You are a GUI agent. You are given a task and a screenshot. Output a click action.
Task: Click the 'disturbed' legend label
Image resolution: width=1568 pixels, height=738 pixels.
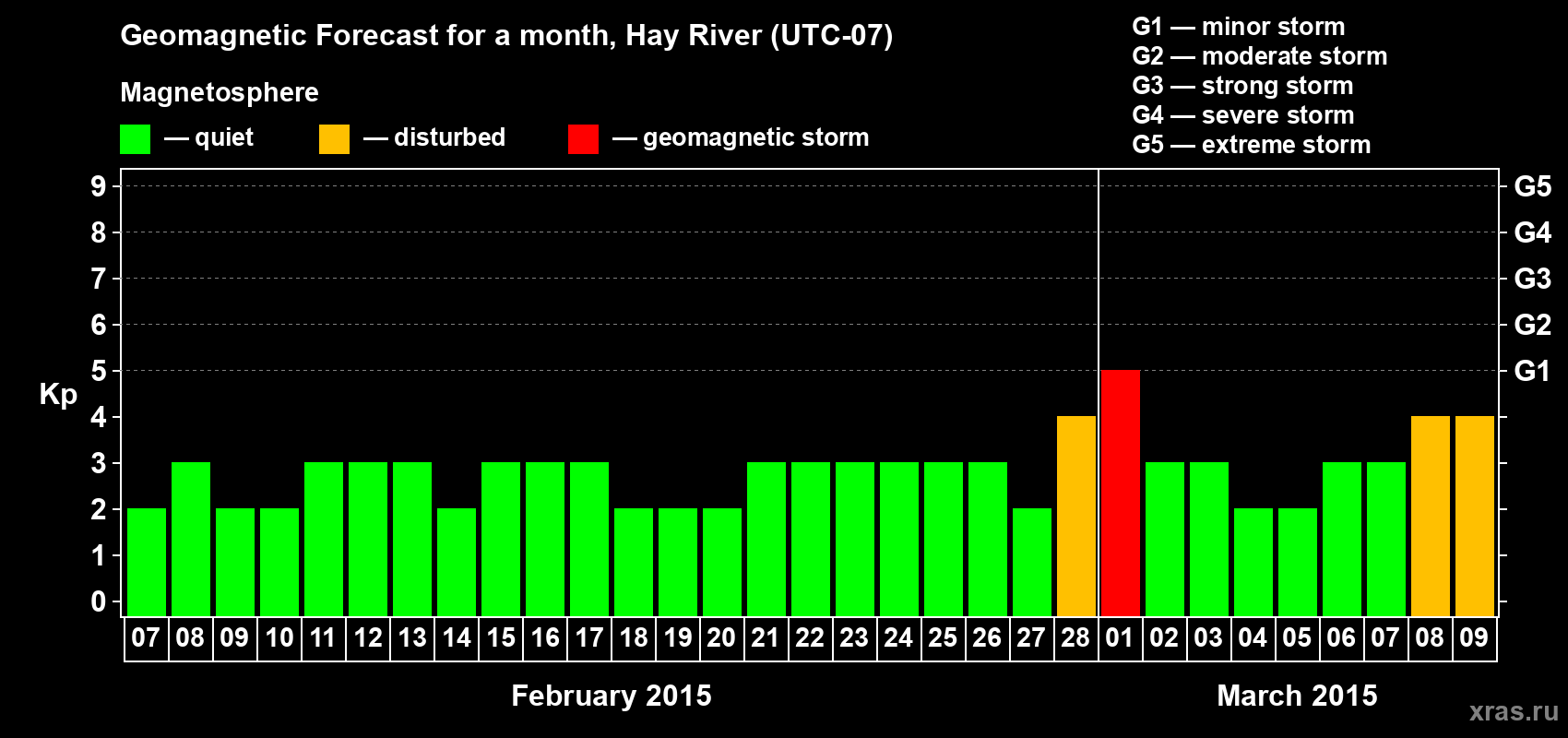point(449,137)
